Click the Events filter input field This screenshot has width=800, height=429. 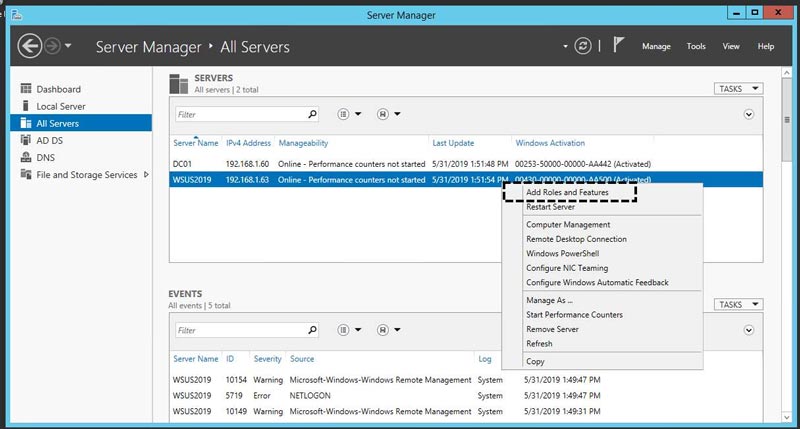pos(240,330)
